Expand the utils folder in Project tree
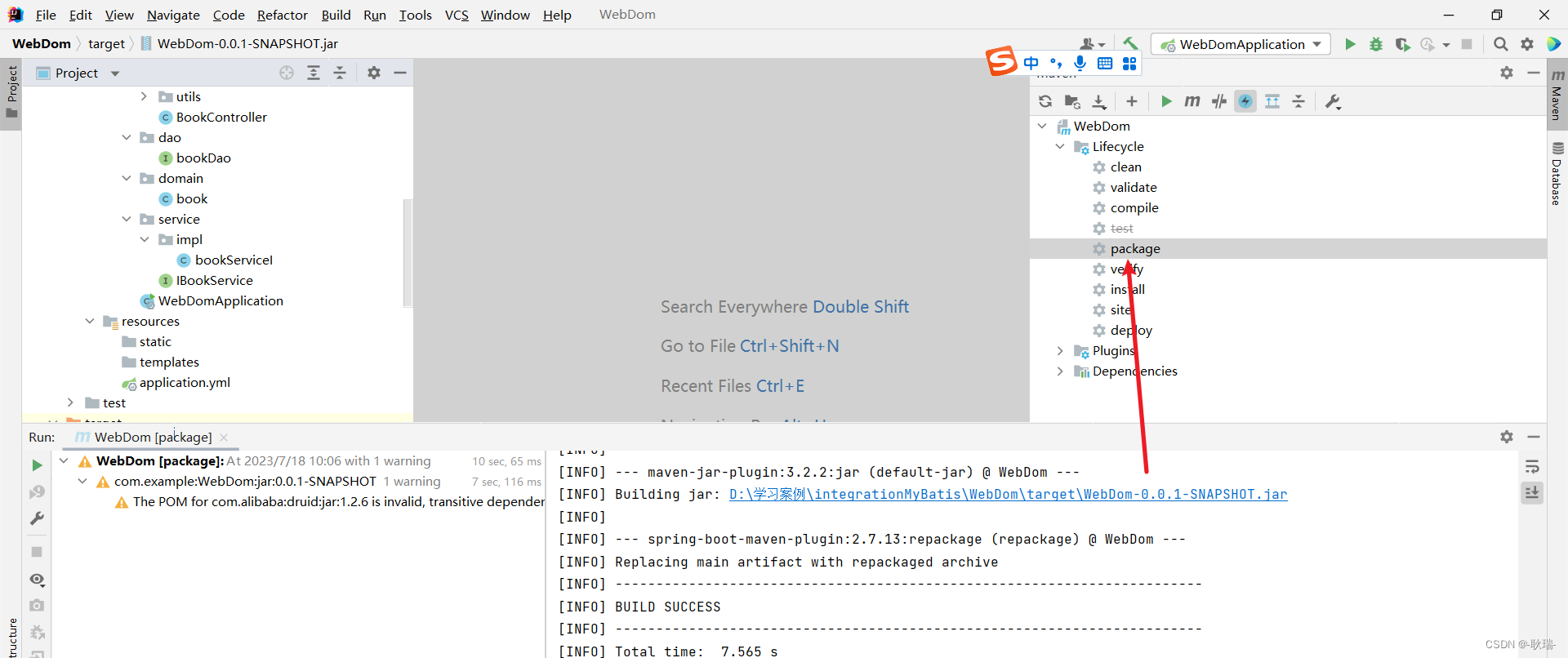This screenshot has width=1568, height=658. [144, 96]
